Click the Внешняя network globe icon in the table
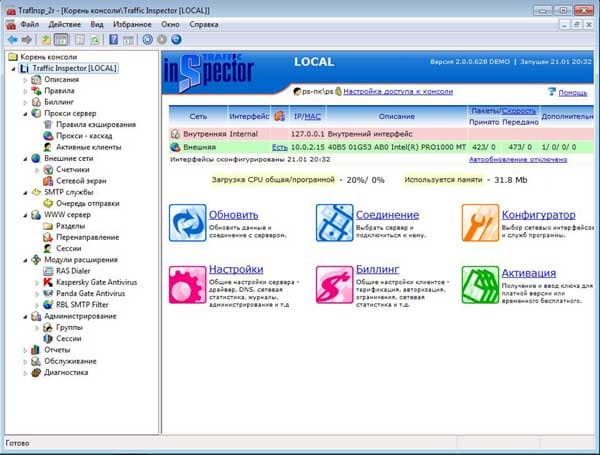The image size is (600, 455). [175, 147]
